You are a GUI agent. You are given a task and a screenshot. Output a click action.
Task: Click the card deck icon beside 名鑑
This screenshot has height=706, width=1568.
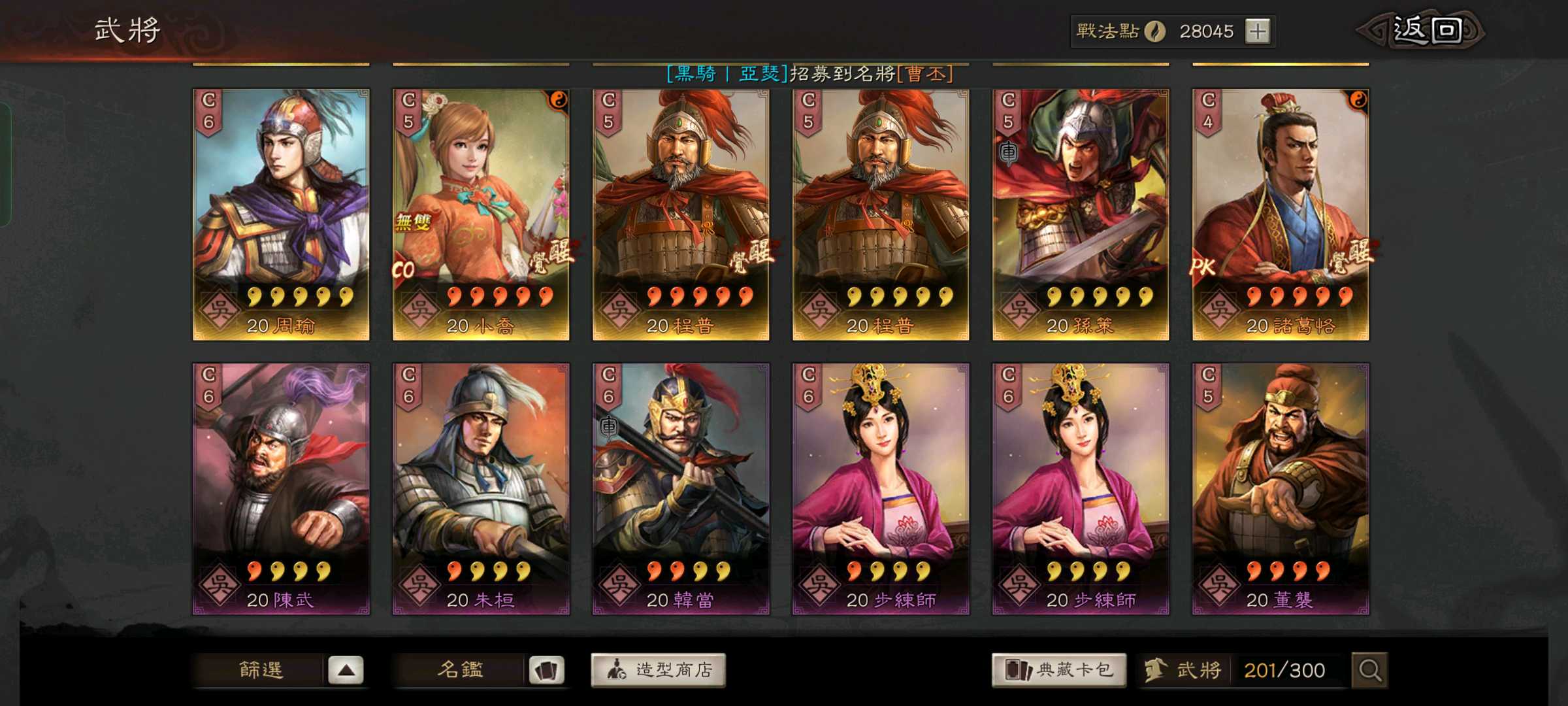pyautogui.click(x=546, y=670)
